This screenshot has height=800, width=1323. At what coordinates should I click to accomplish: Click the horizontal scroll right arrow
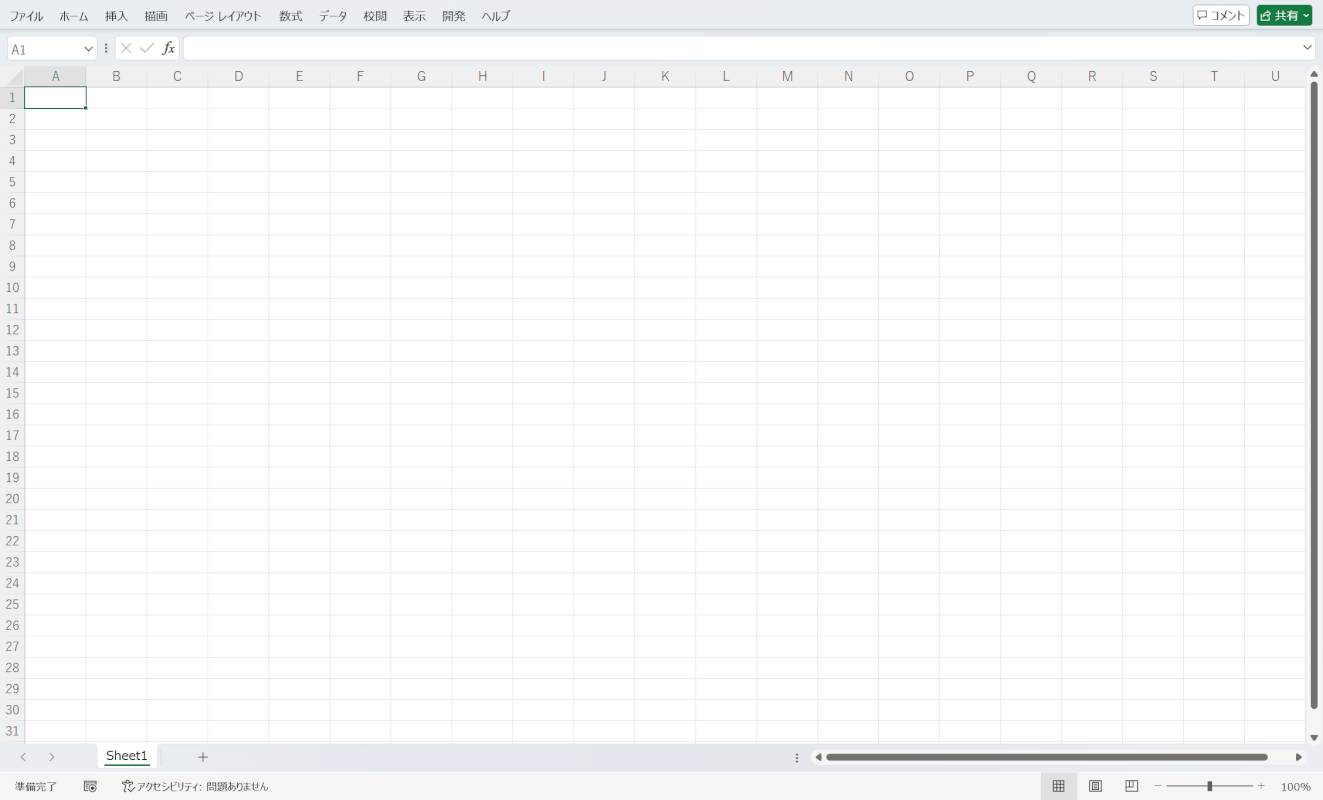1299,757
